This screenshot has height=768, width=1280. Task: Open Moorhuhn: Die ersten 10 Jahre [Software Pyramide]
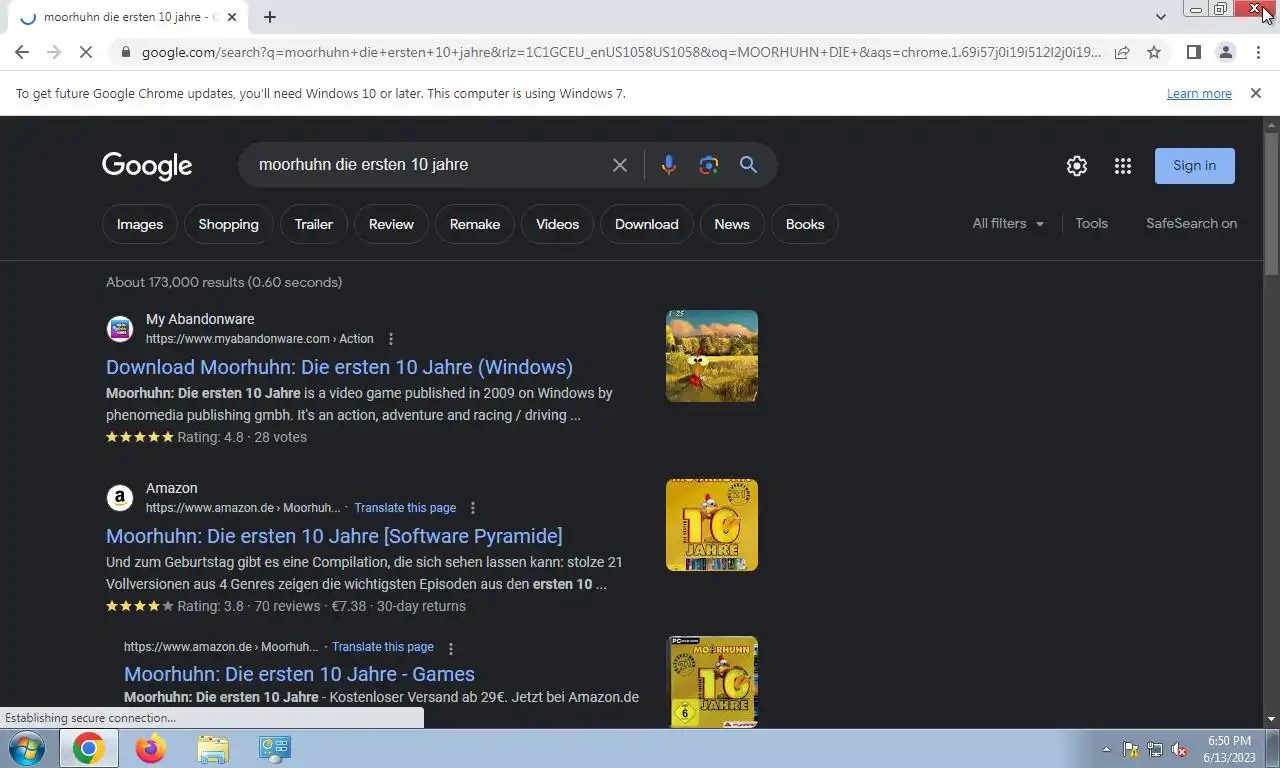coord(334,536)
